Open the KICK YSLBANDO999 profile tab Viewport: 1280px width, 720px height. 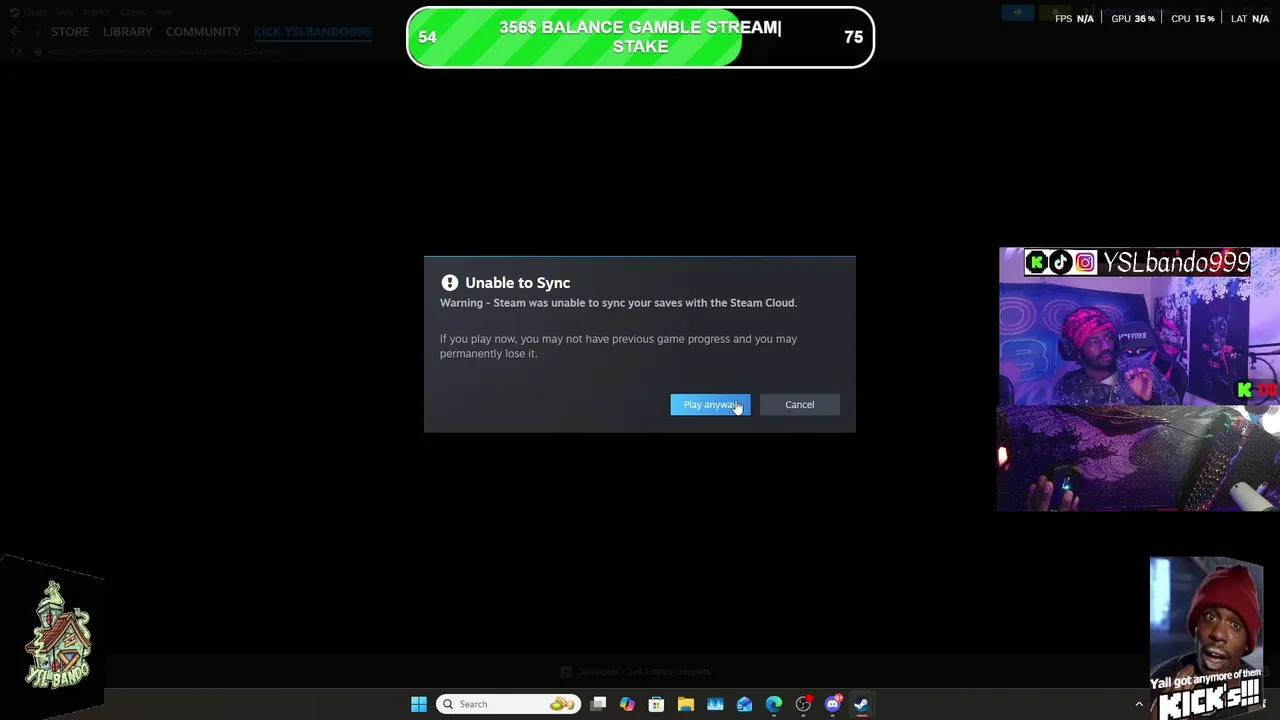(312, 32)
